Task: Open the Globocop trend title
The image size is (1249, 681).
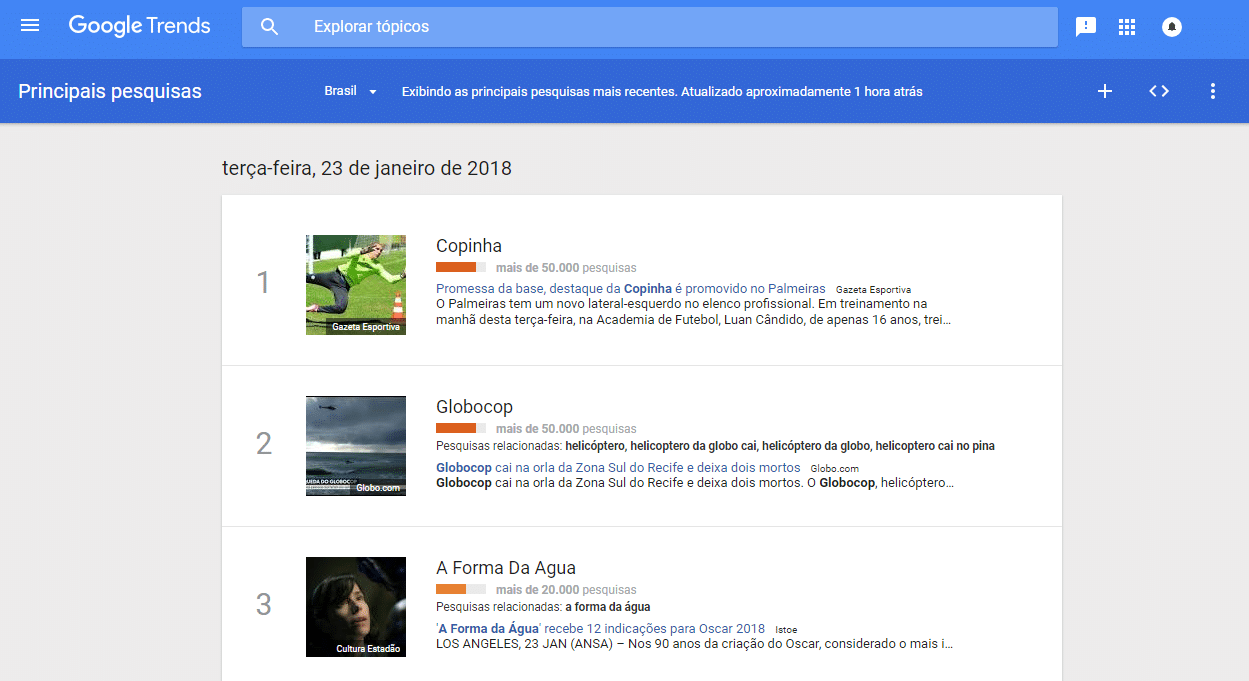Action: pyautogui.click(x=474, y=407)
